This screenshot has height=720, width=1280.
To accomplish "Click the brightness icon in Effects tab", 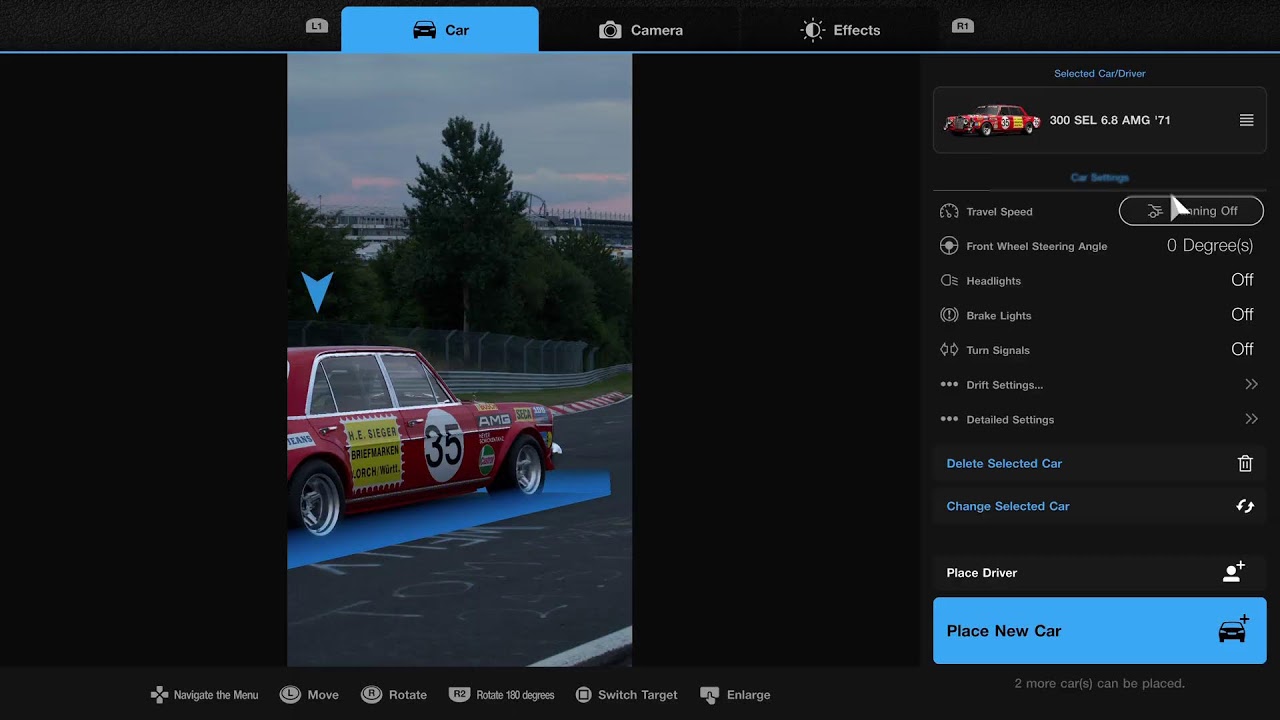I will (812, 30).
